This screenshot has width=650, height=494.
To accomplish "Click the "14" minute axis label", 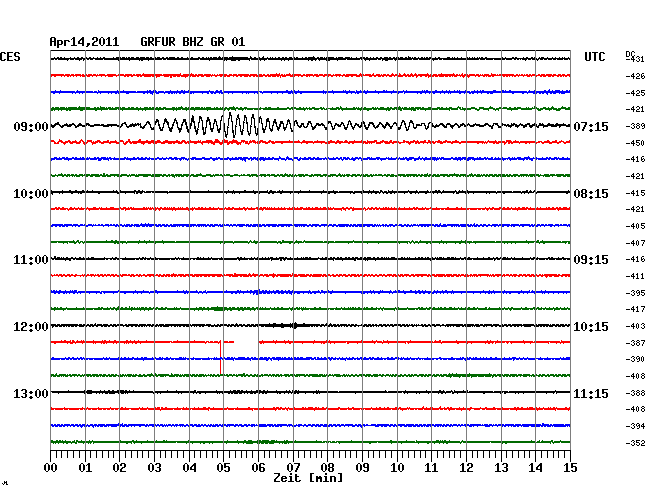I will click(535, 467).
